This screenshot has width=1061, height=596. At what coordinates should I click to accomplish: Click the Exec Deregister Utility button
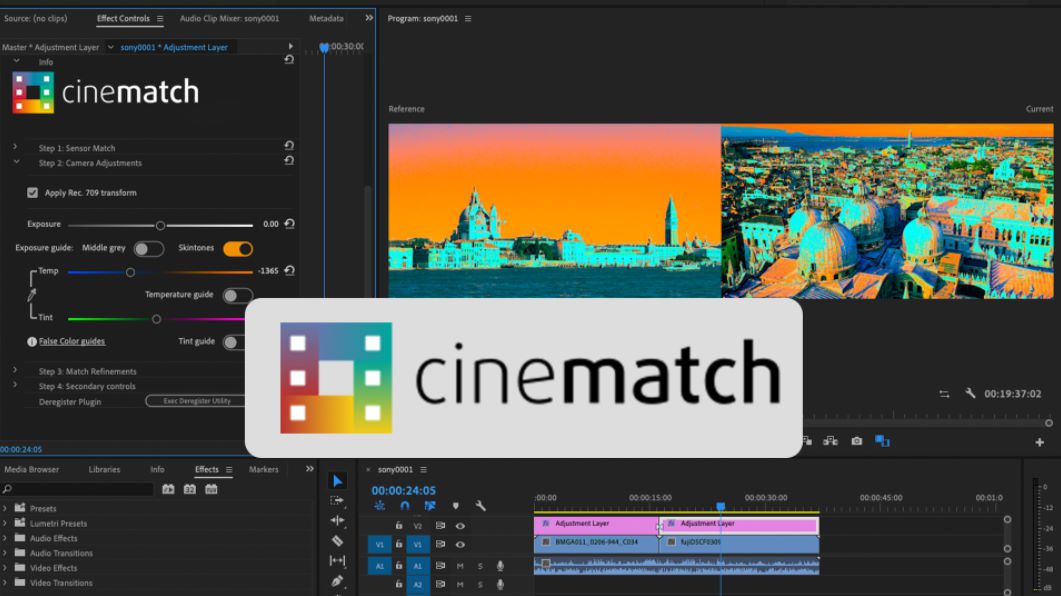[195, 401]
